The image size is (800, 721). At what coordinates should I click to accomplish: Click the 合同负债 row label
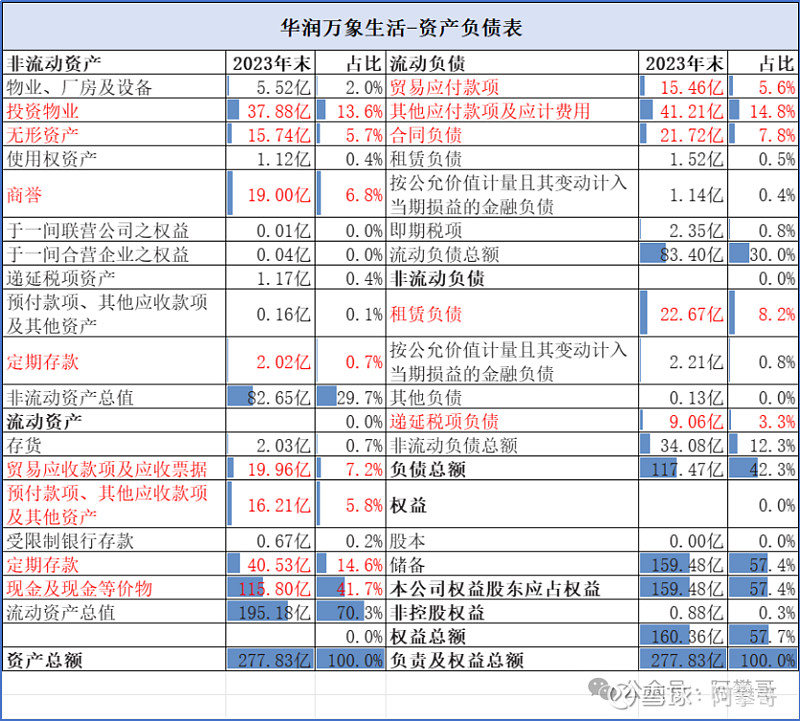point(426,135)
